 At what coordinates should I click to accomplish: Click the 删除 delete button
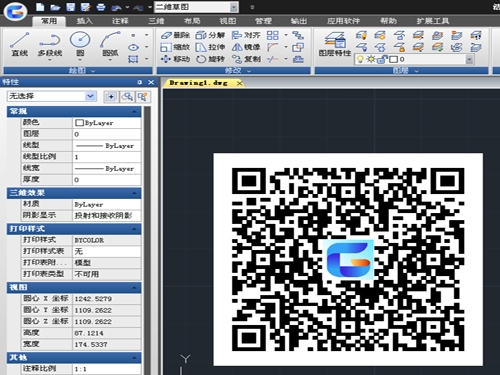point(175,35)
